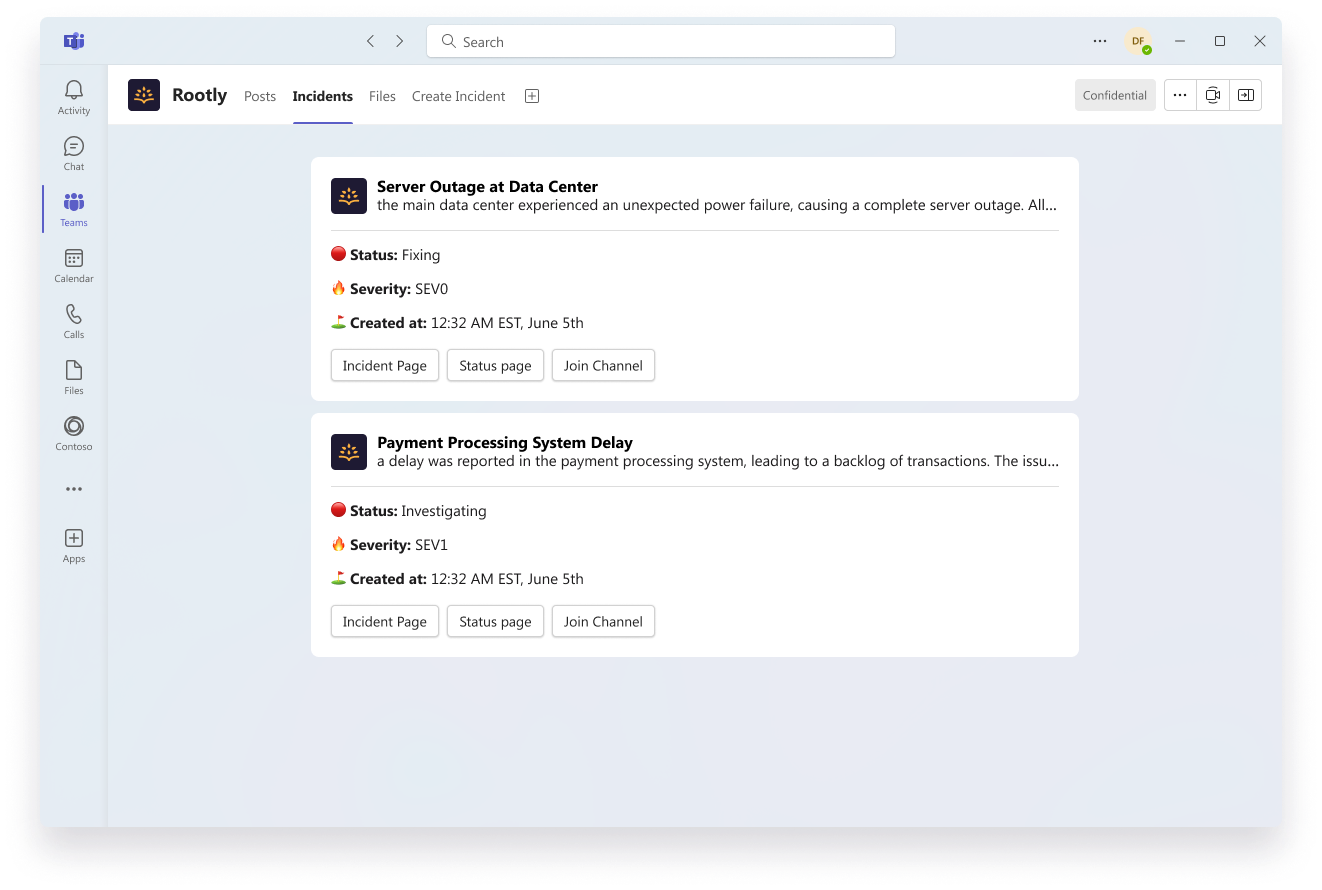Click the Payment Processing System Delay title
Viewport: 1322px width, 890px height.
[505, 442]
